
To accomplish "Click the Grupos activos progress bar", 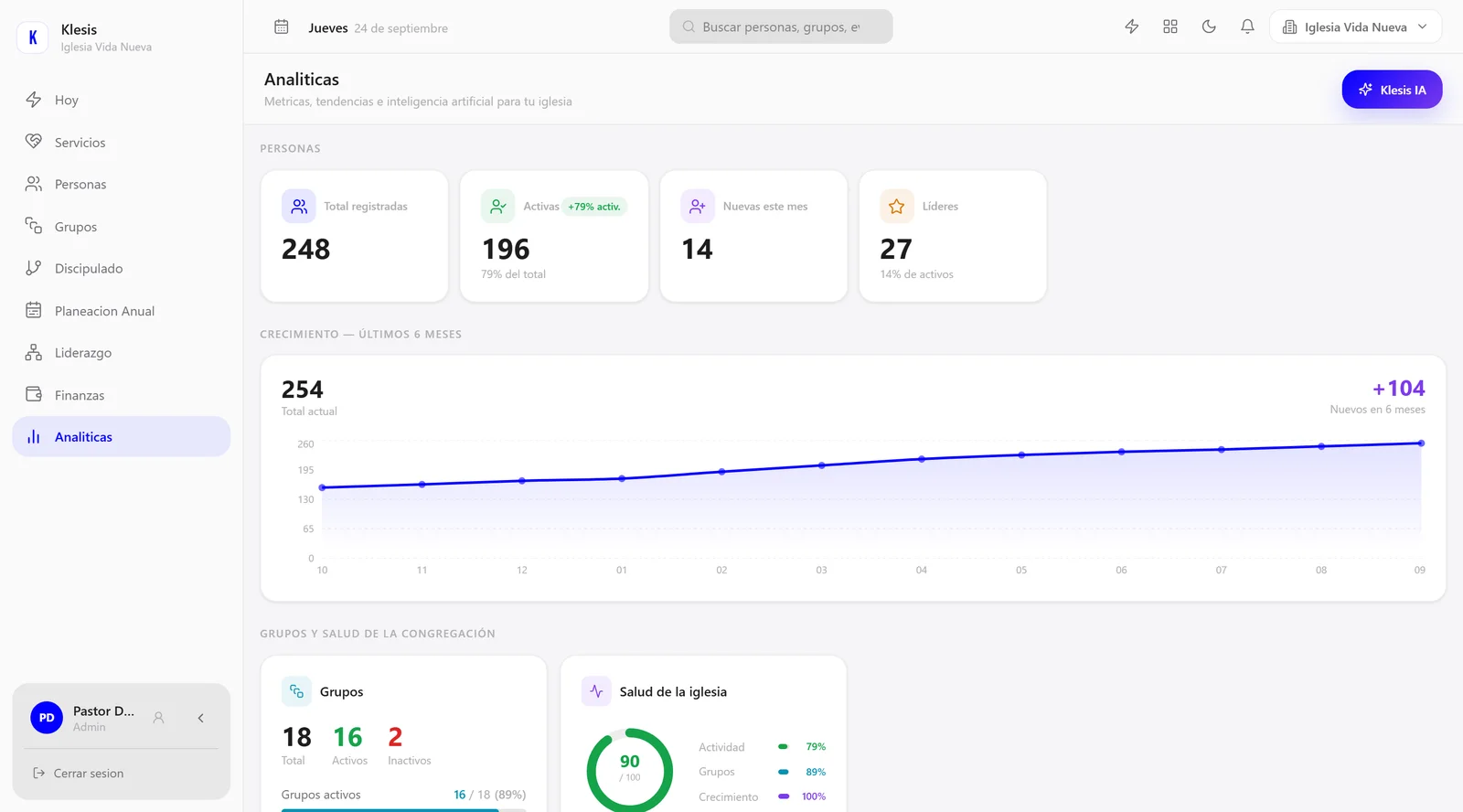I will (x=404, y=809).
